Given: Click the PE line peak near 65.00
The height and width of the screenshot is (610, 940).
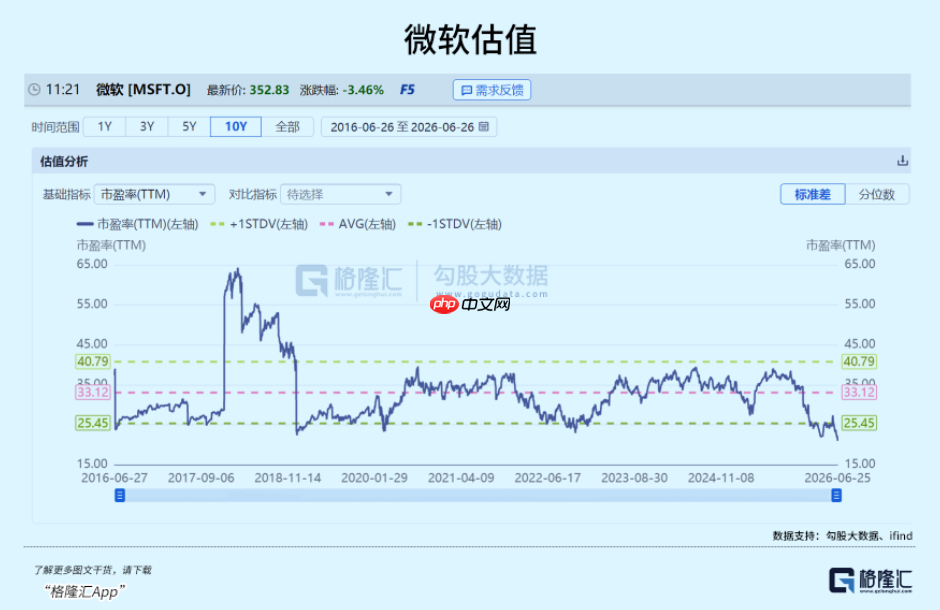Looking at the screenshot, I should click(x=238, y=270).
